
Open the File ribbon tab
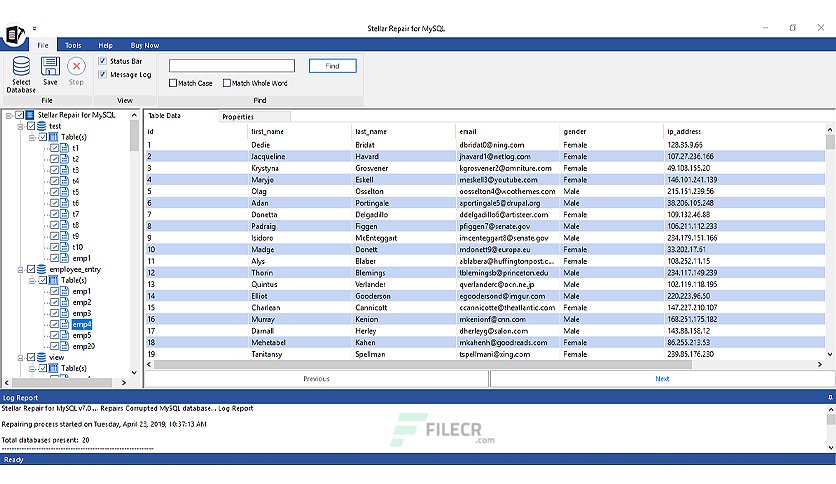tap(43, 45)
